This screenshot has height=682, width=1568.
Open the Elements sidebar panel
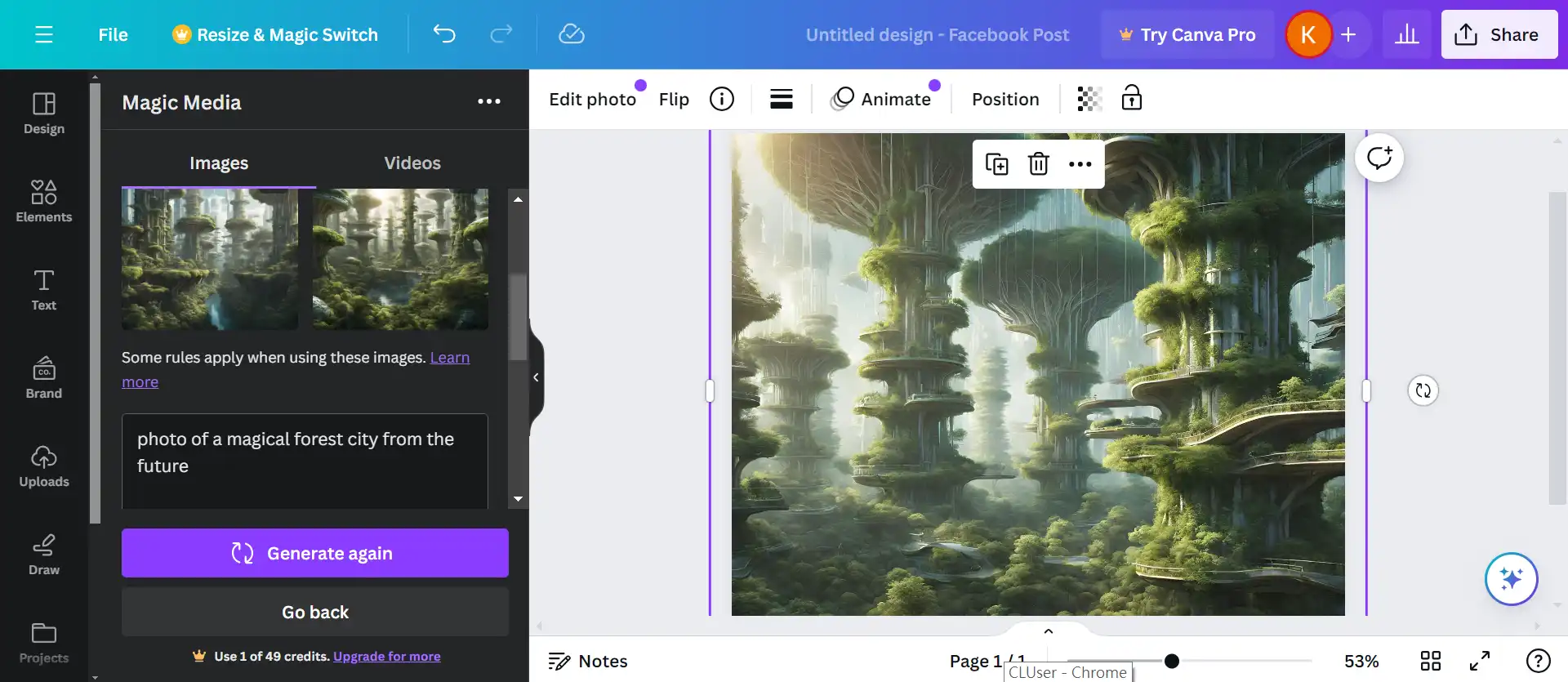click(x=44, y=201)
